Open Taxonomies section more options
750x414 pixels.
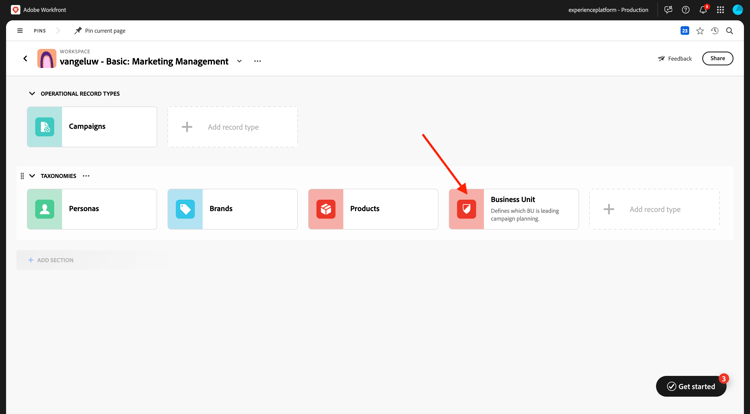click(x=86, y=176)
